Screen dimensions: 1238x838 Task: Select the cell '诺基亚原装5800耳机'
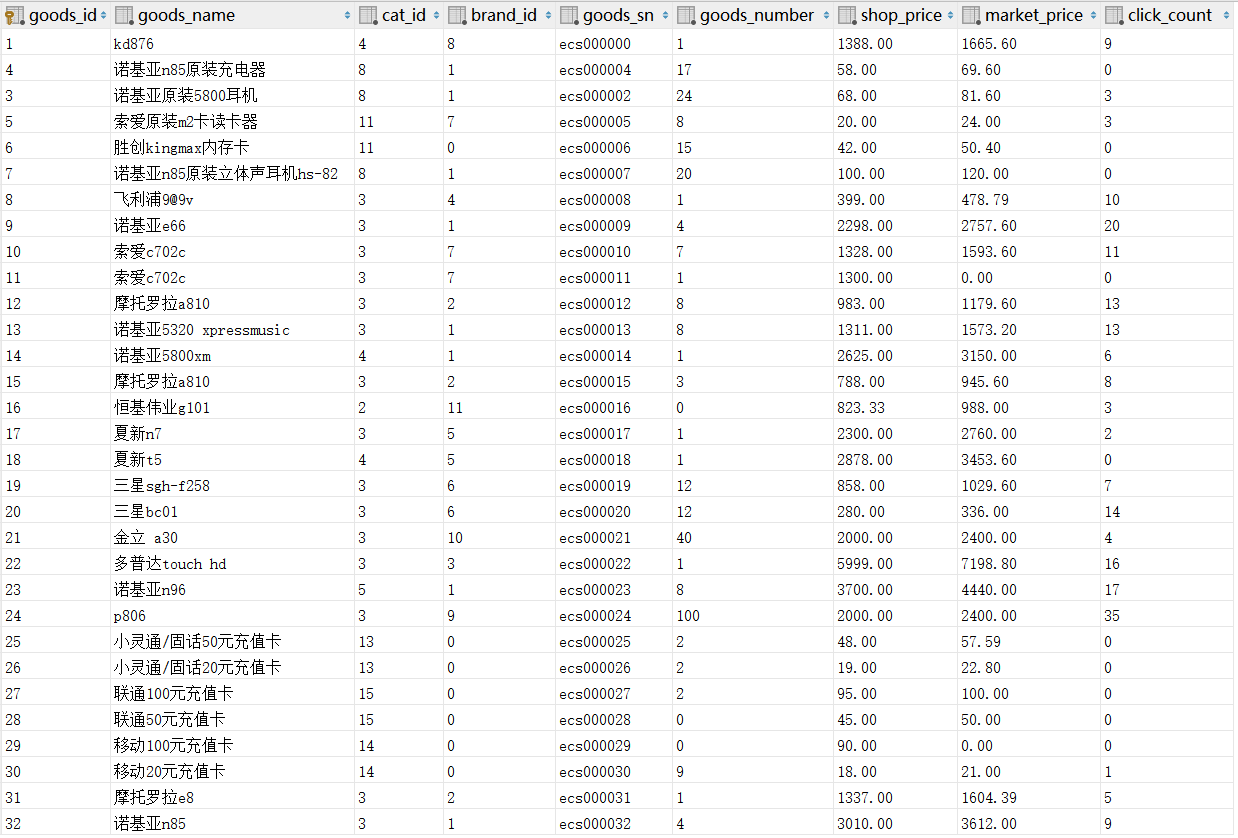point(186,96)
